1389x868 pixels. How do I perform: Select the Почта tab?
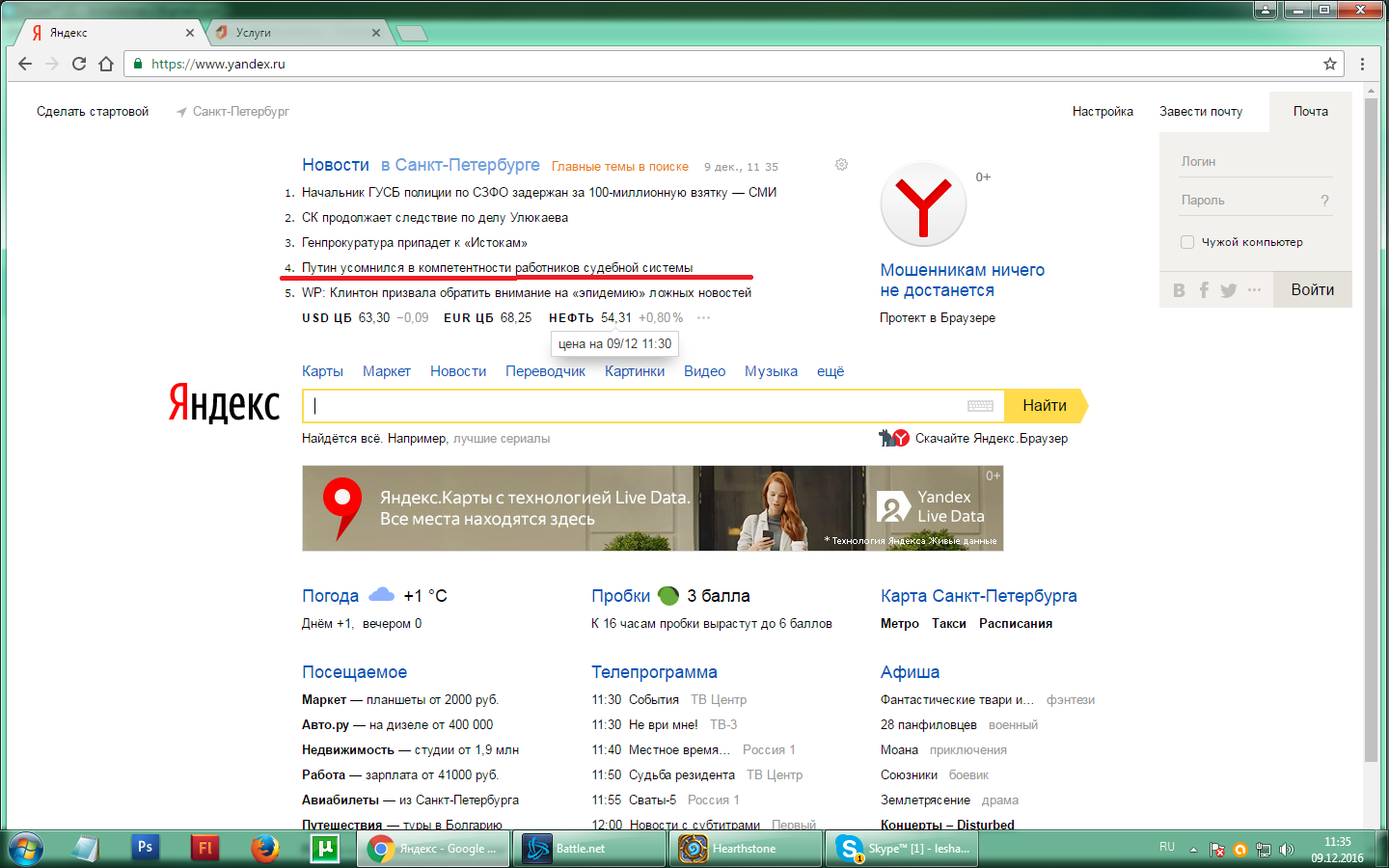coord(1310,112)
